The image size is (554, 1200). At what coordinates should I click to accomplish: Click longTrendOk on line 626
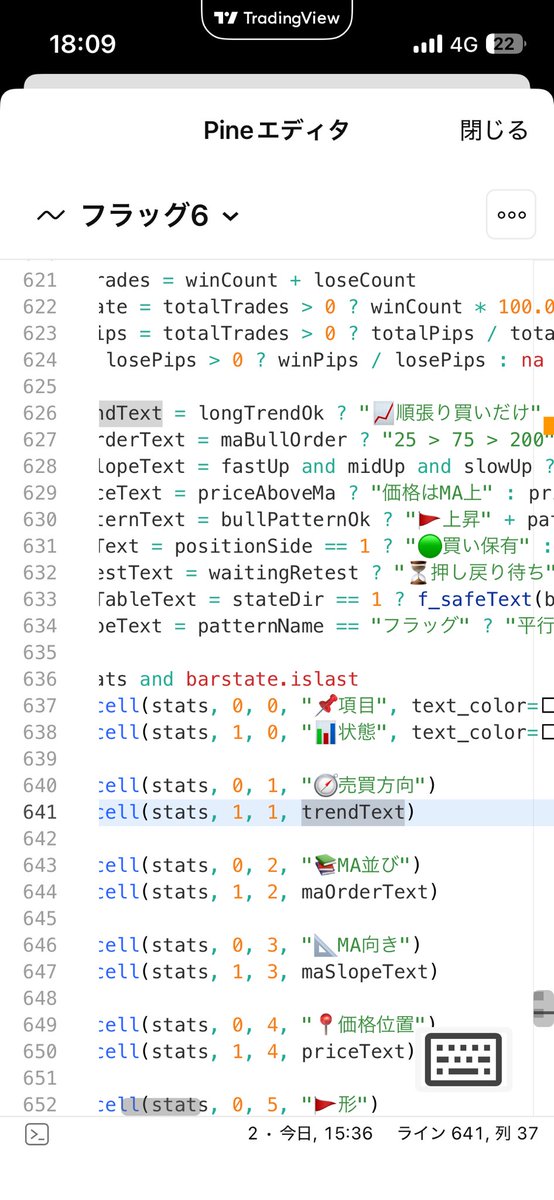259,411
